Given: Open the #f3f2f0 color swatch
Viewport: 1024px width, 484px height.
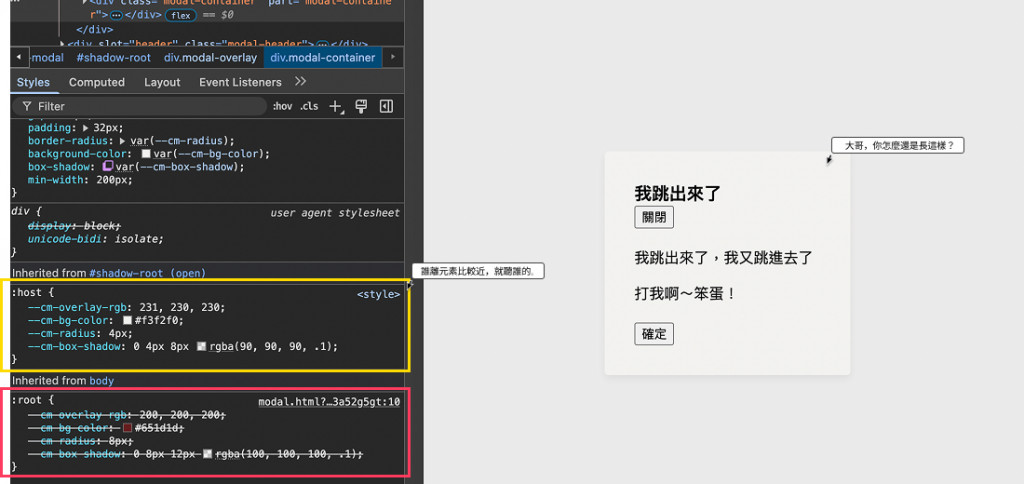Looking at the screenshot, I should point(127,321).
